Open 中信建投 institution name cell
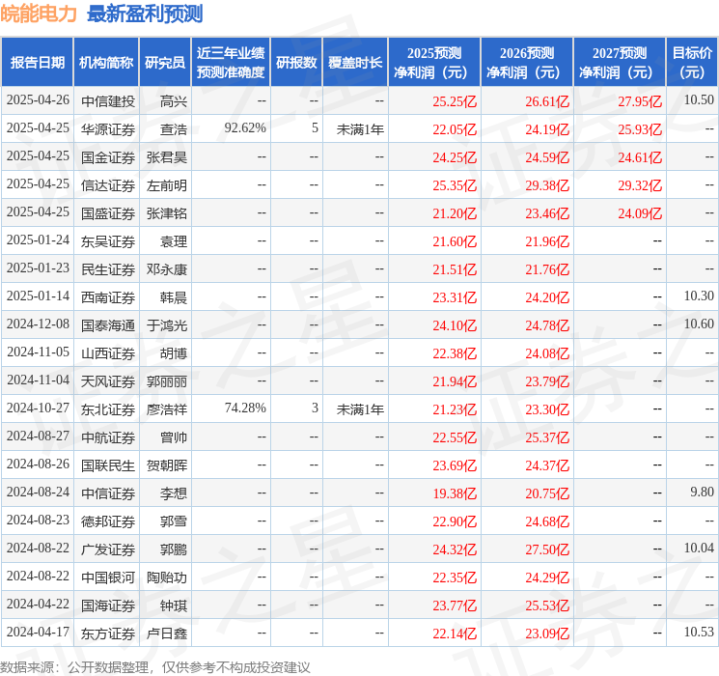719x676 pixels. [108, 101]
